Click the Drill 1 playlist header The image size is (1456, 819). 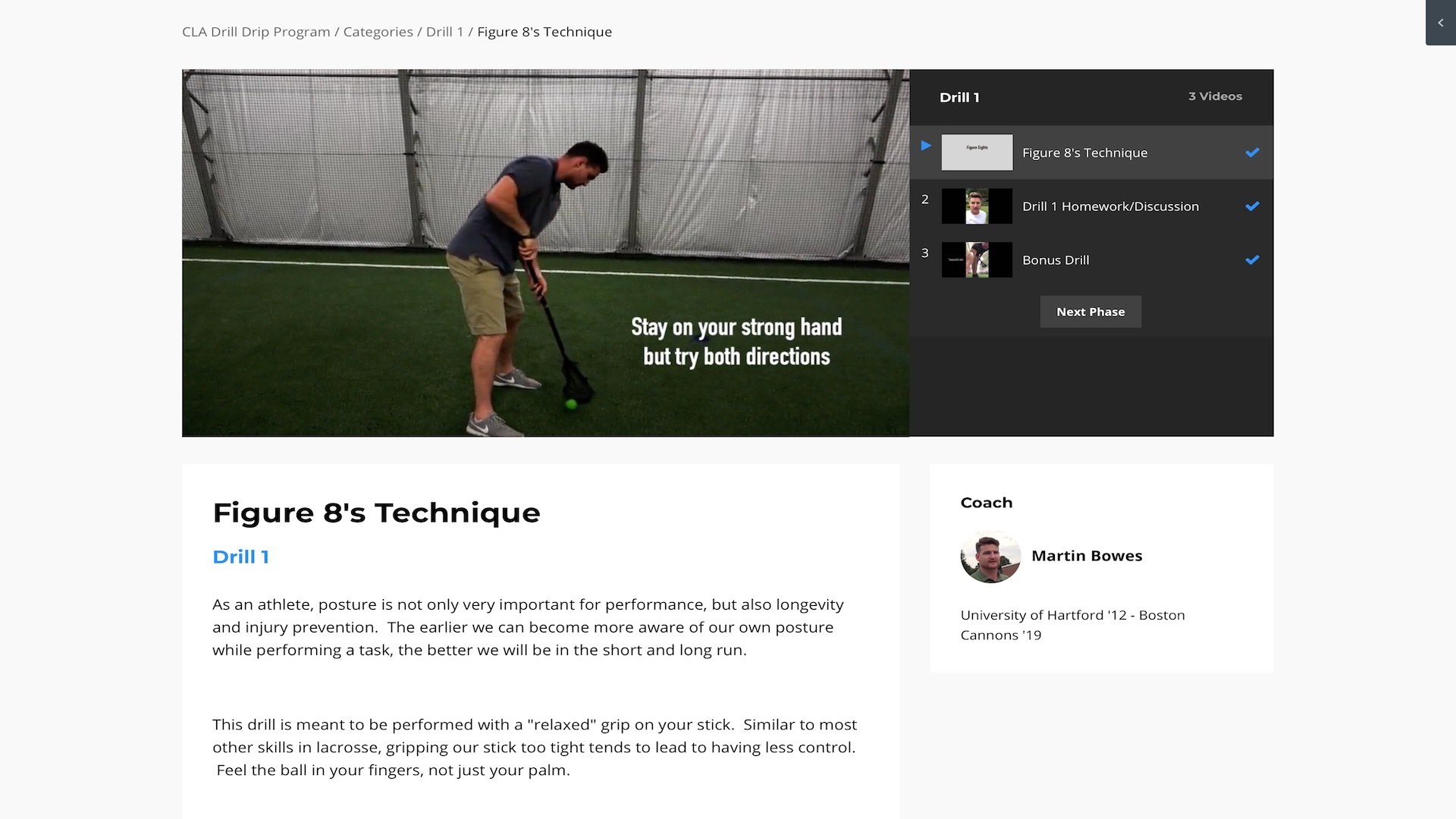click(x=959, y=97)
